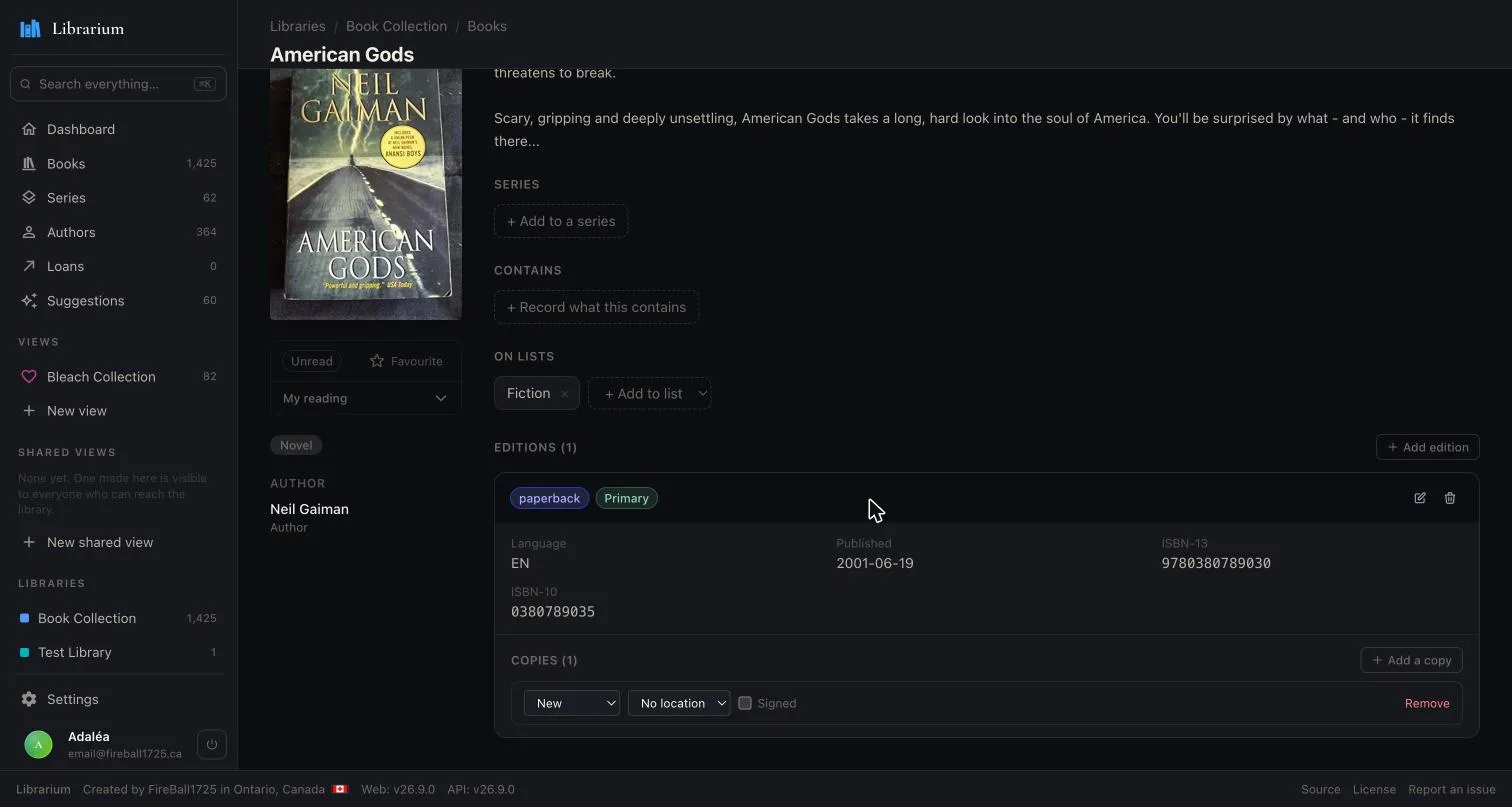Click the Novel tag

click(296, 445)
